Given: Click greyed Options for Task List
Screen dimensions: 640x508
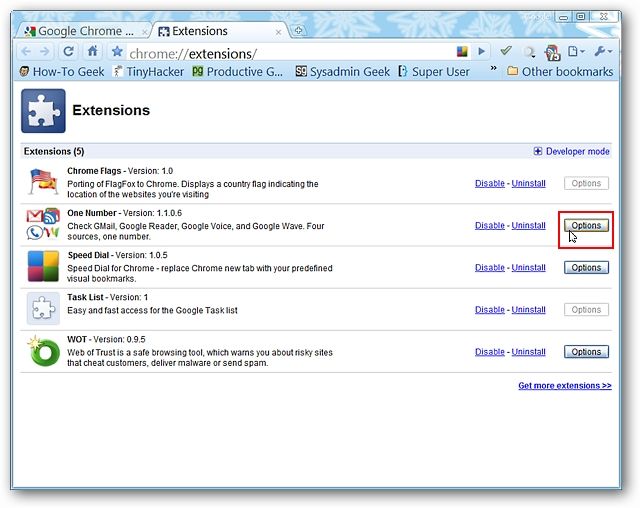Looking at the screenshot, I should 586,309.
